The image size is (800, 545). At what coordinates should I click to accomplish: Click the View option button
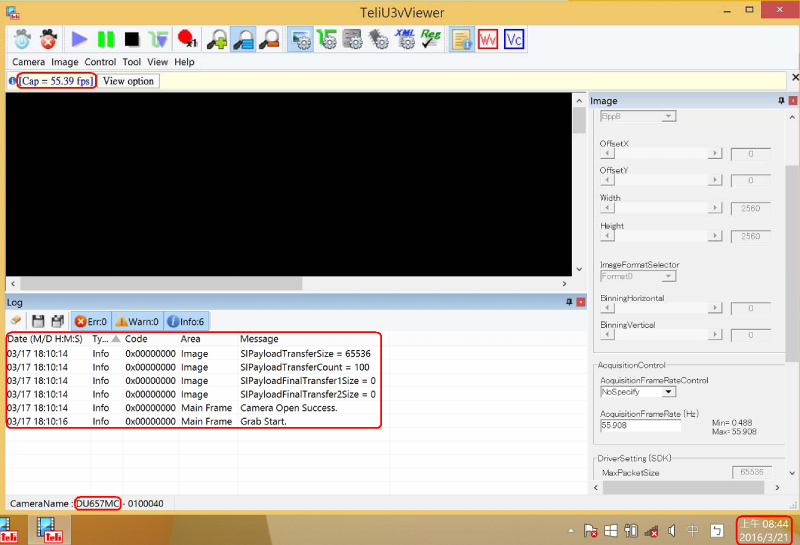pos(129,81)
